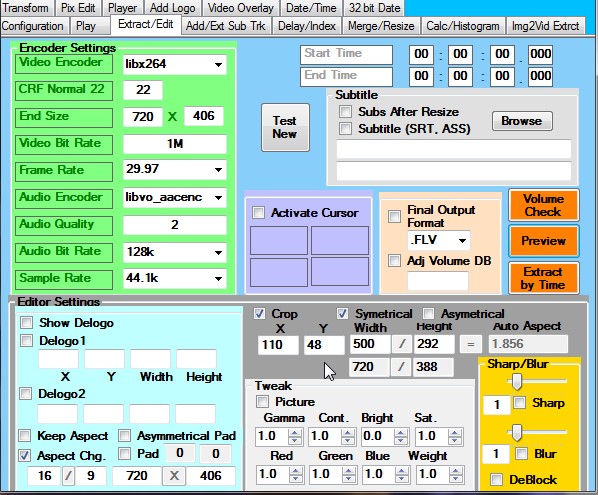Adjust the Sharp slider handle
Image resolution: width=598 pixels, height=495 pixels.
click(516, 381)
